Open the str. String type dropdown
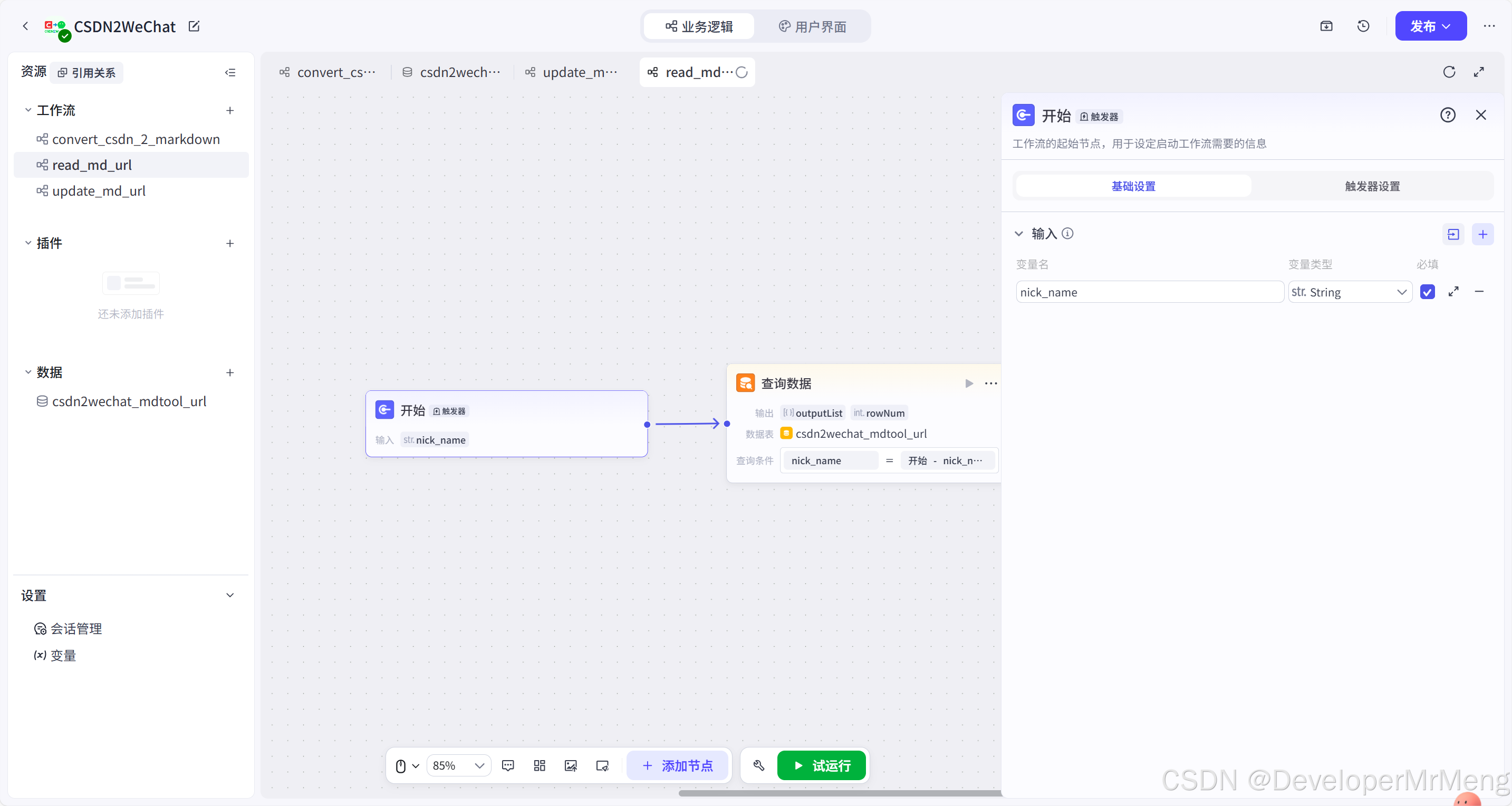Screen dimensions: 1512x806 pos(1350,292)
